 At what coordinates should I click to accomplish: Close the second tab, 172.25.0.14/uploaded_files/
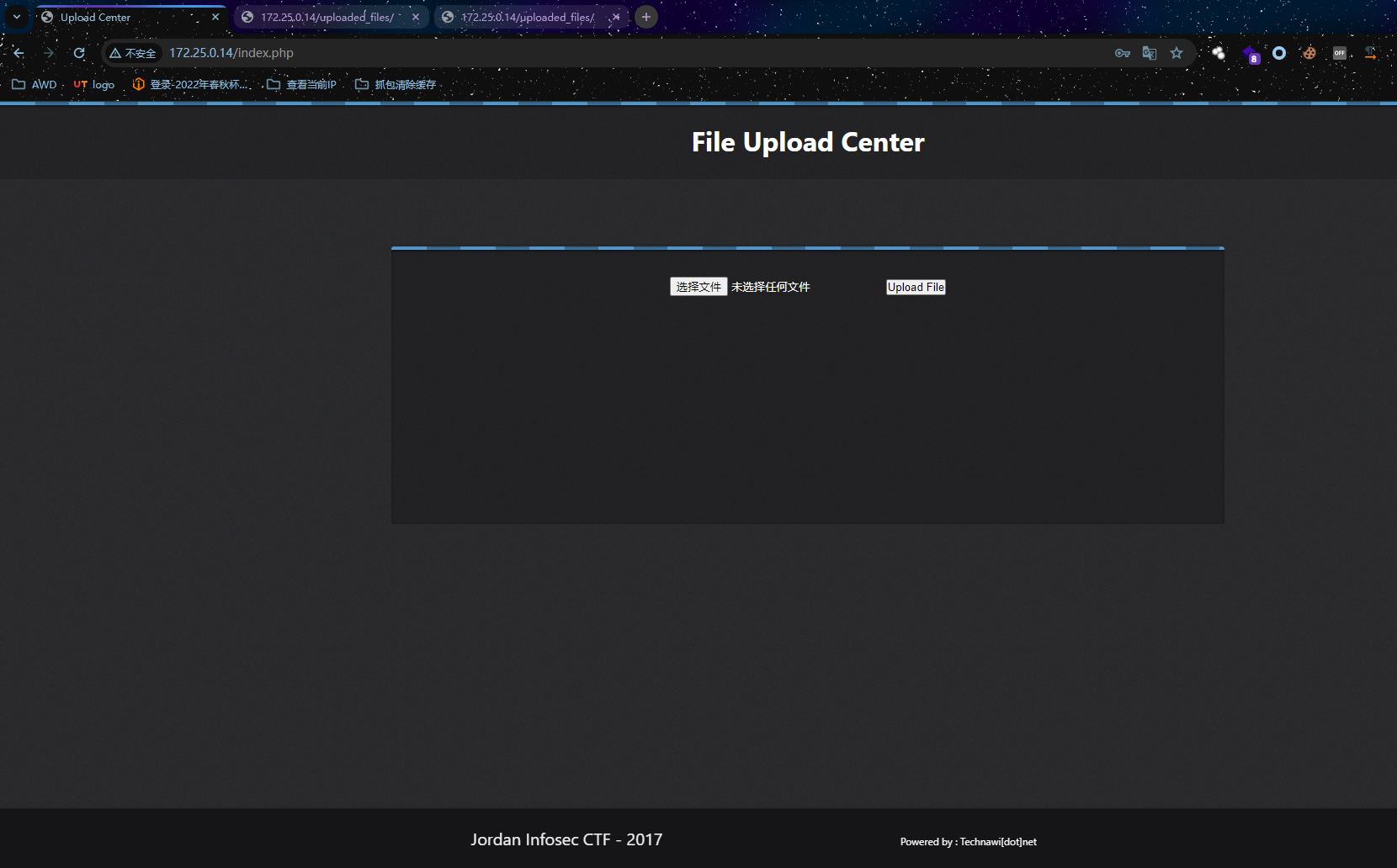416,17
